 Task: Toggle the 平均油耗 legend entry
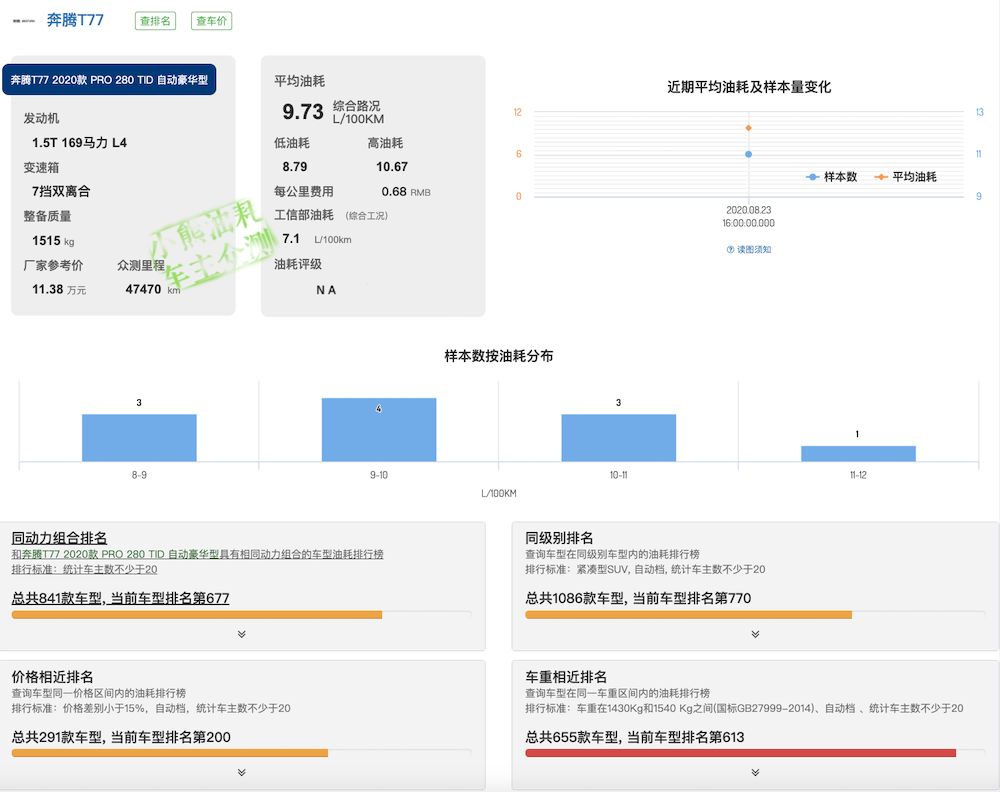pos(906,177)
